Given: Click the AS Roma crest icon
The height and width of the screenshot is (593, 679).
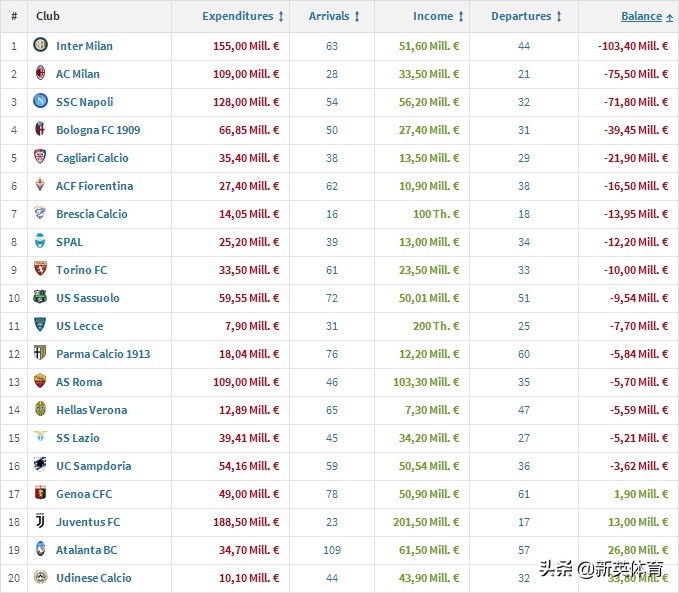Looking at the screenshot, I should tap(41, 382).
